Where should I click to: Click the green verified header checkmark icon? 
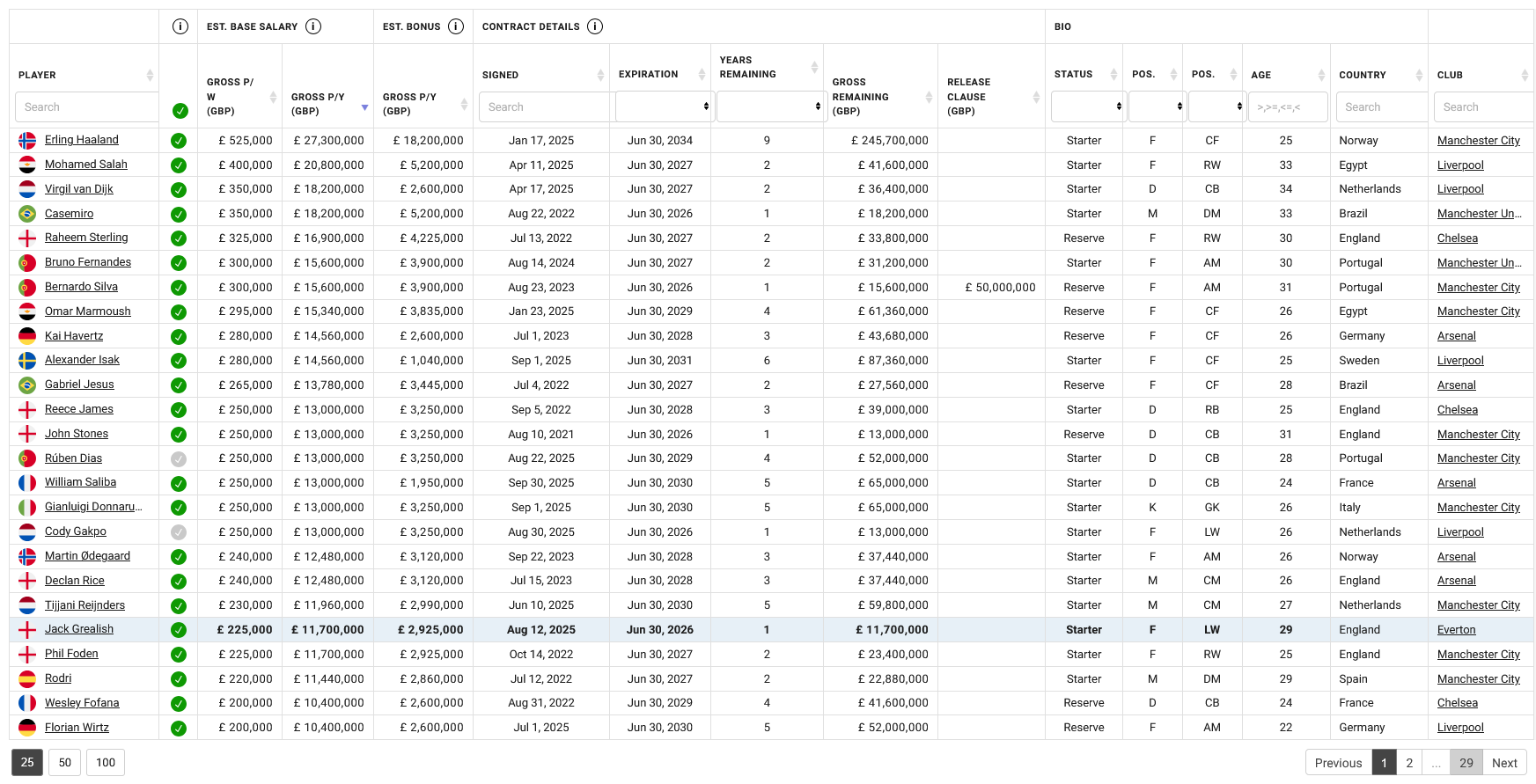point(180,111)
